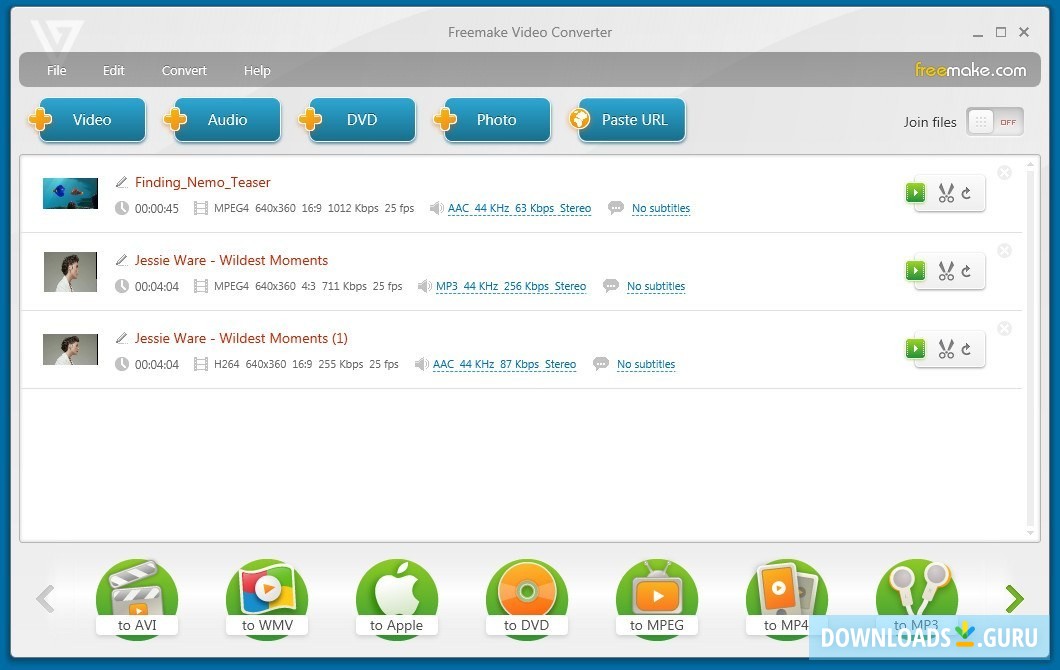Remove Jessie Ware - Wildest Moments (1)
Screen dimensions: 1060x670
pos(1005,328)
